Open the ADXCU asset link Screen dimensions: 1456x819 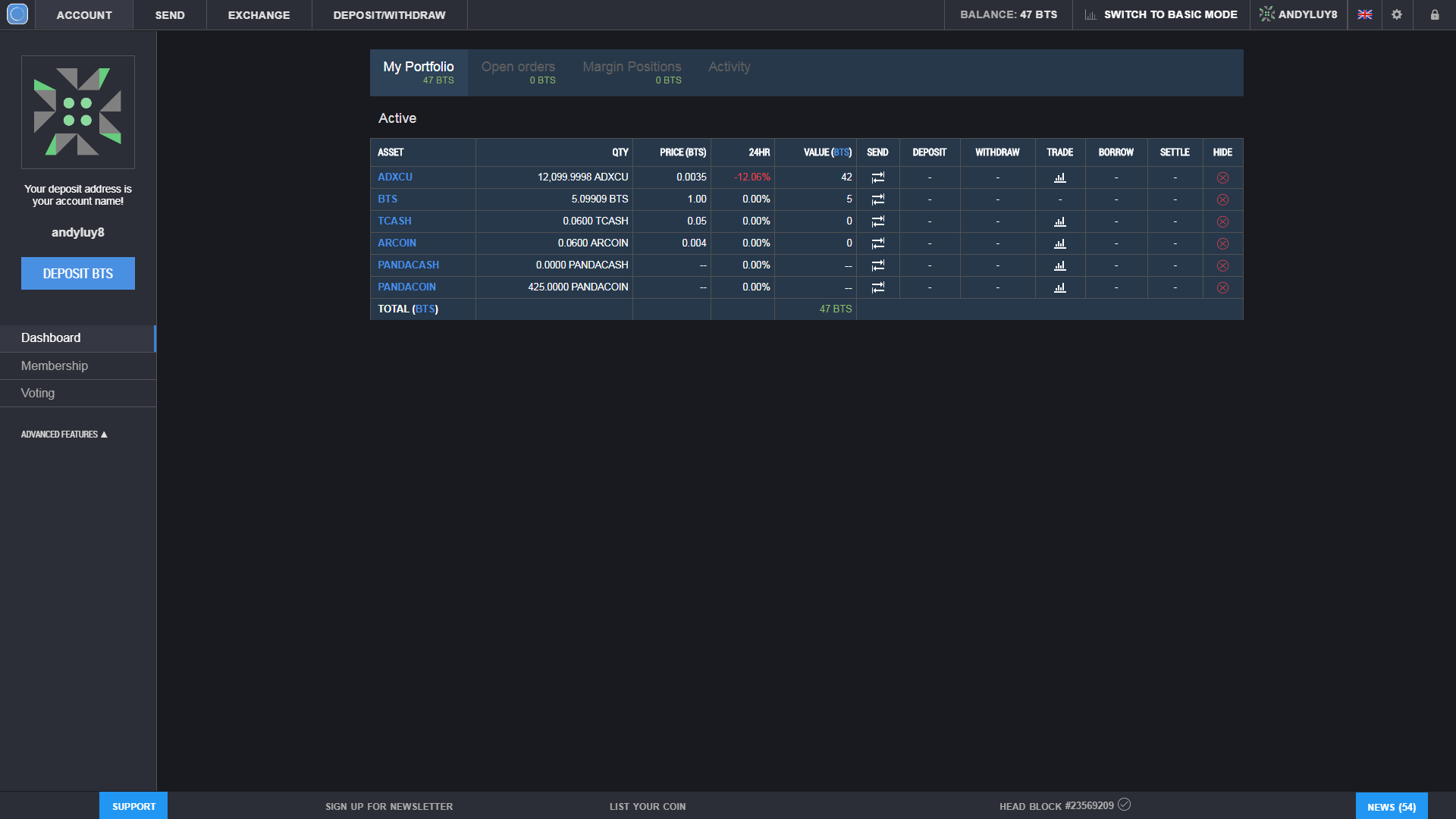tap(395, 177)
